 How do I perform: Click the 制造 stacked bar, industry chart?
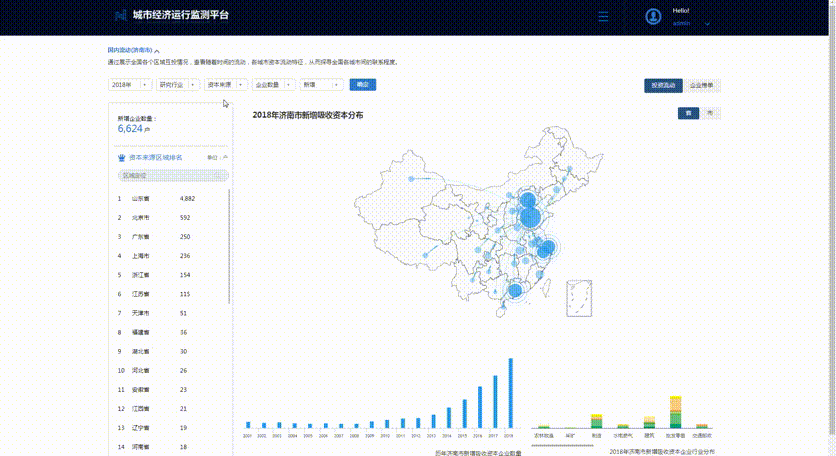tap(597, 421)
